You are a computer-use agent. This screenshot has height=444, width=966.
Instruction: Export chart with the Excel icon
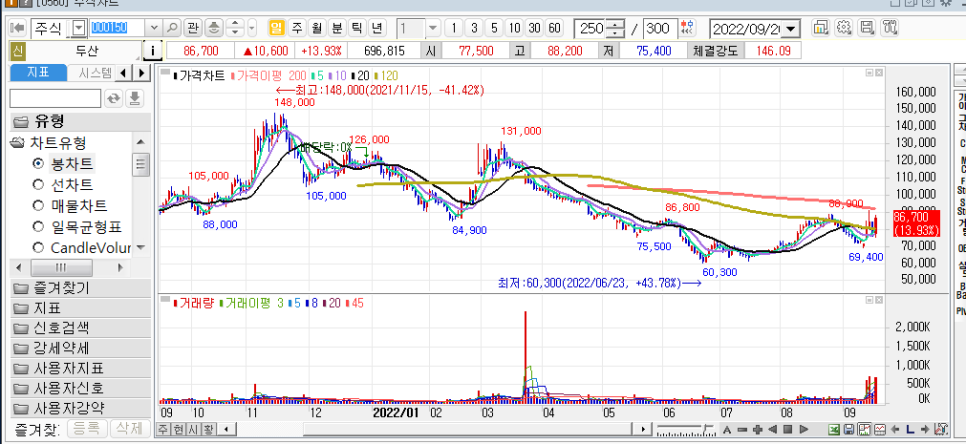point(834,429)
